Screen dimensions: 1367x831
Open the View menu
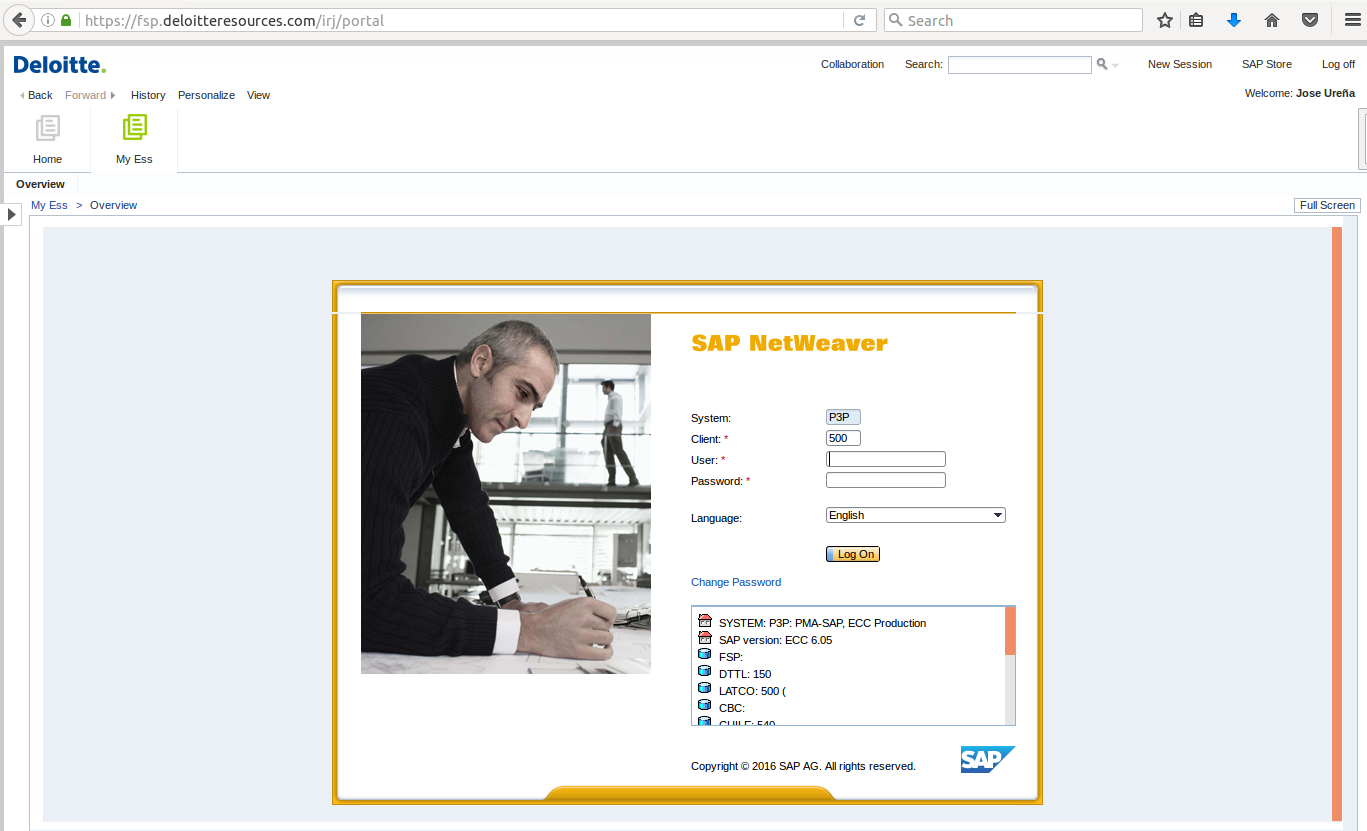258,95
